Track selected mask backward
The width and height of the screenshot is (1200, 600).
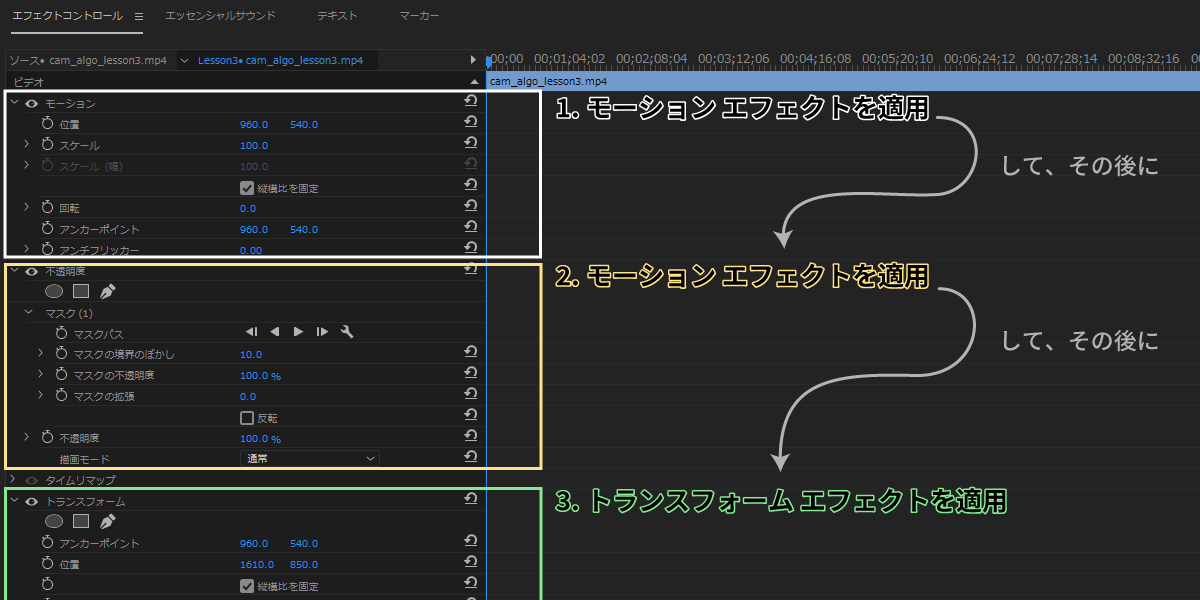275,332
